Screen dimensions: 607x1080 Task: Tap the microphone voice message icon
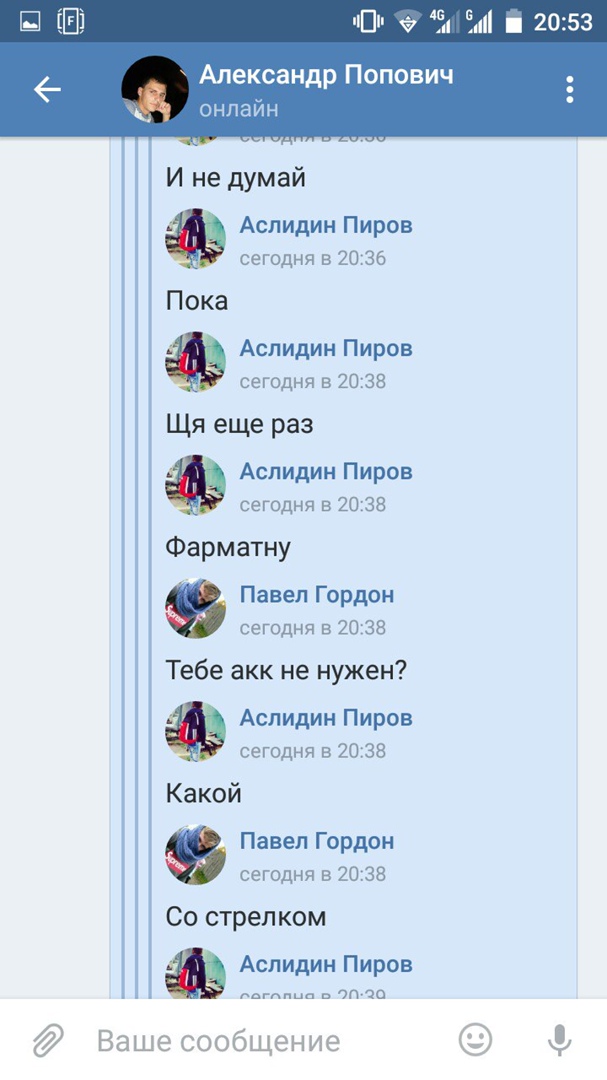559,1040
